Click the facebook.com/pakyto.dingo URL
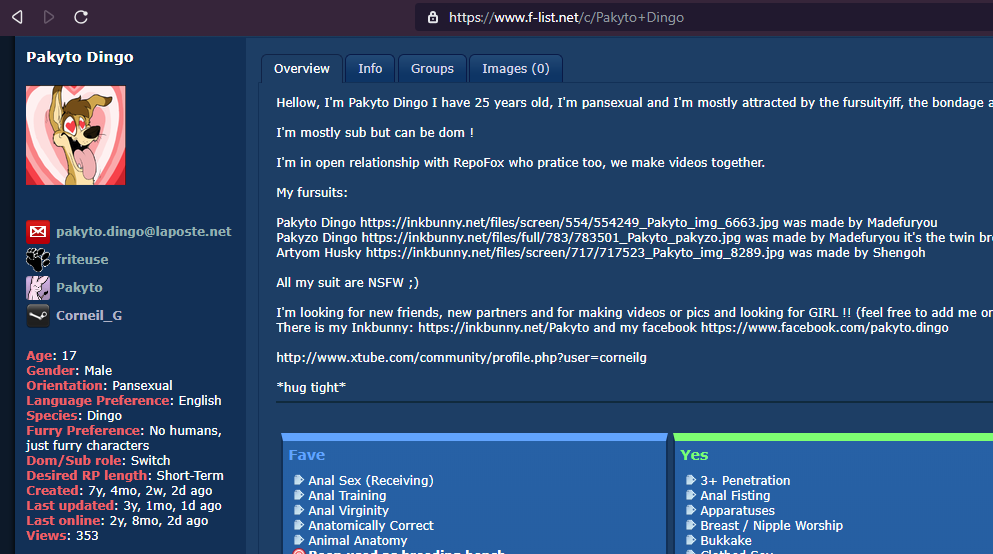Viewport: 993px width, 554px height. pyautogui.click(x=825, y=328)
